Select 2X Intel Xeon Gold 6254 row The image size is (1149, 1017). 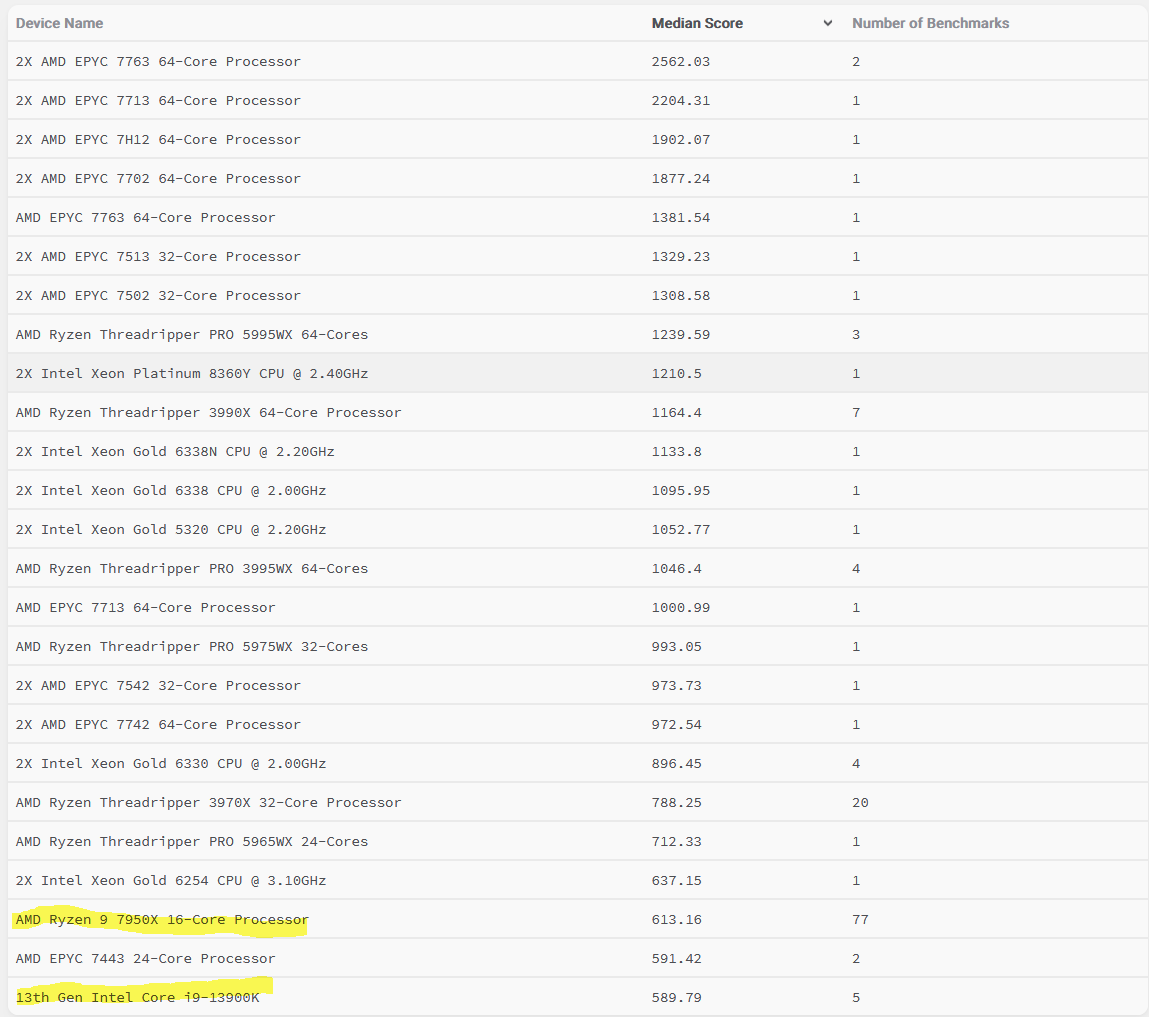[577, 881]
